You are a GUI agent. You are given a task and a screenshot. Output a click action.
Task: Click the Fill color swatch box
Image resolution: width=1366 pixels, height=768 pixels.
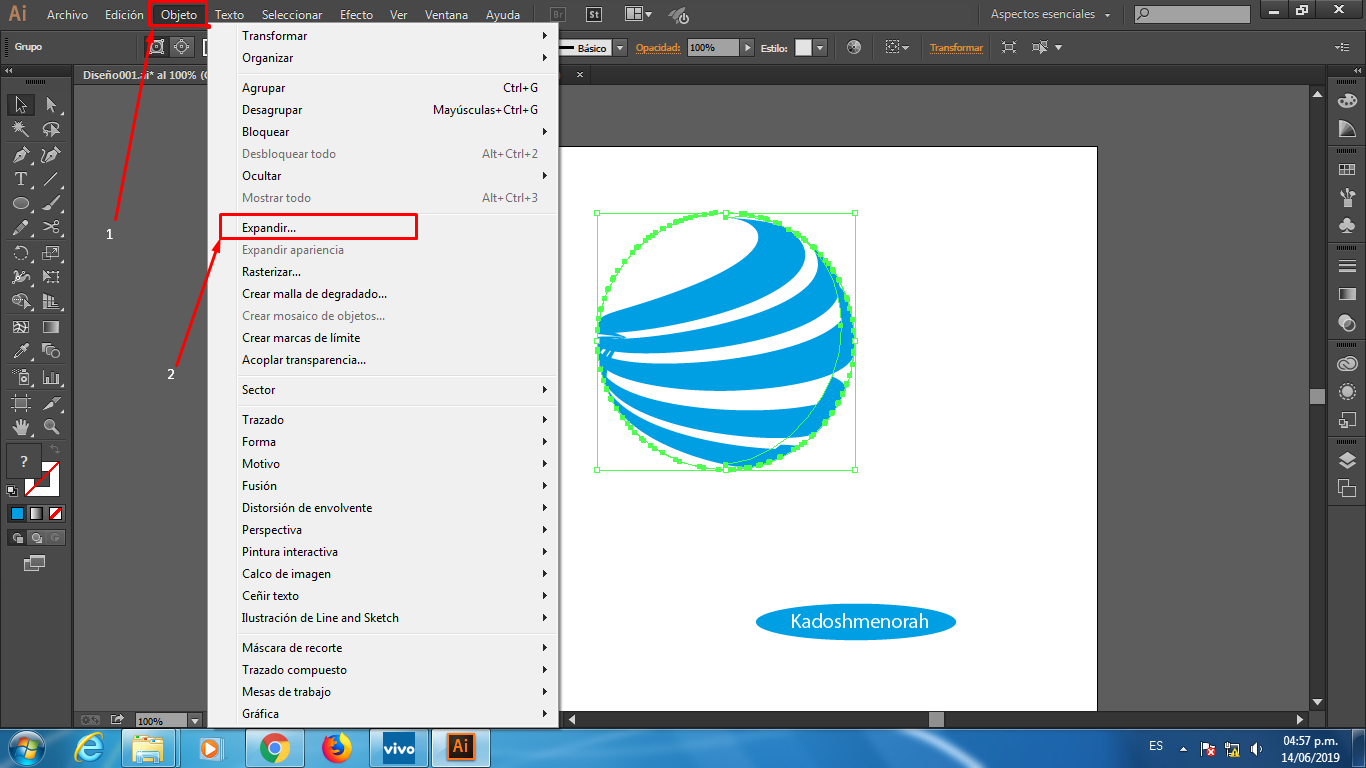click(x=23, y=461)
